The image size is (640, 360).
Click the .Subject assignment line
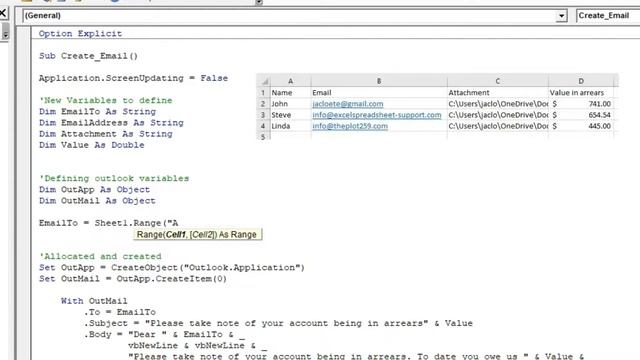tap(278, 323)
